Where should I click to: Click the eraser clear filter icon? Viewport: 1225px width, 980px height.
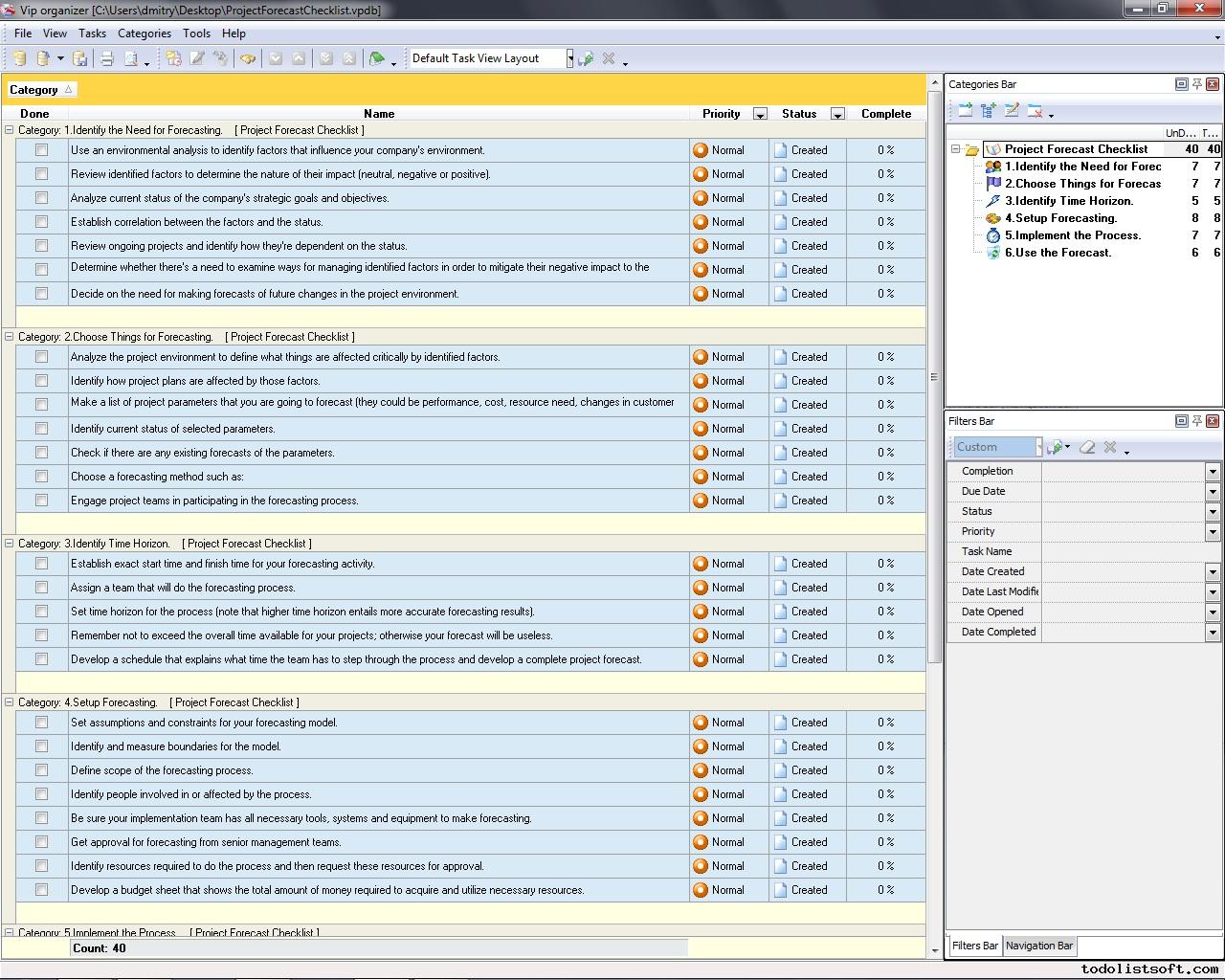(1087, 447)
